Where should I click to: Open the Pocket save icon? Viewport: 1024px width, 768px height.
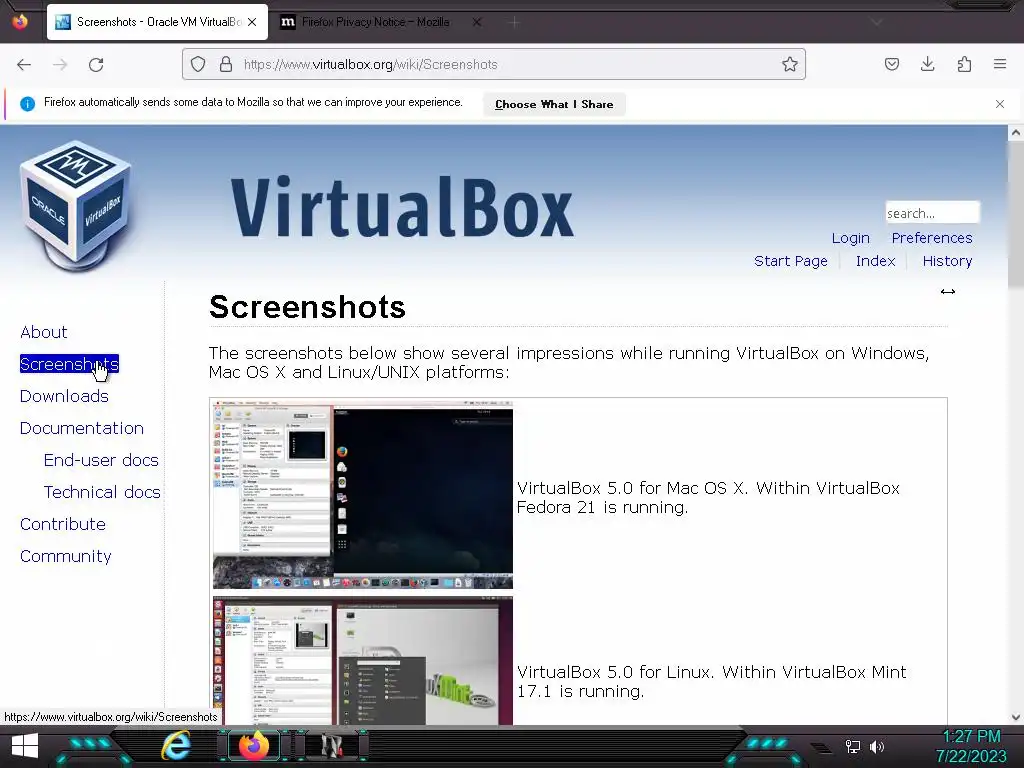tap(891, 64)
